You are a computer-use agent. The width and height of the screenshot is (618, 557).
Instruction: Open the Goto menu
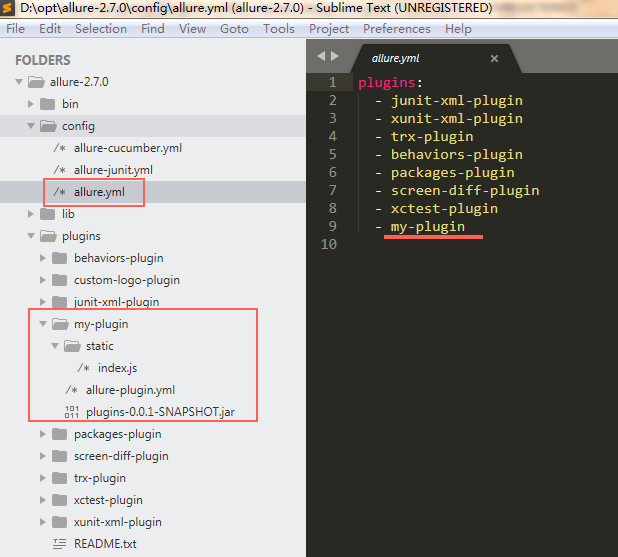pos(234,29)
